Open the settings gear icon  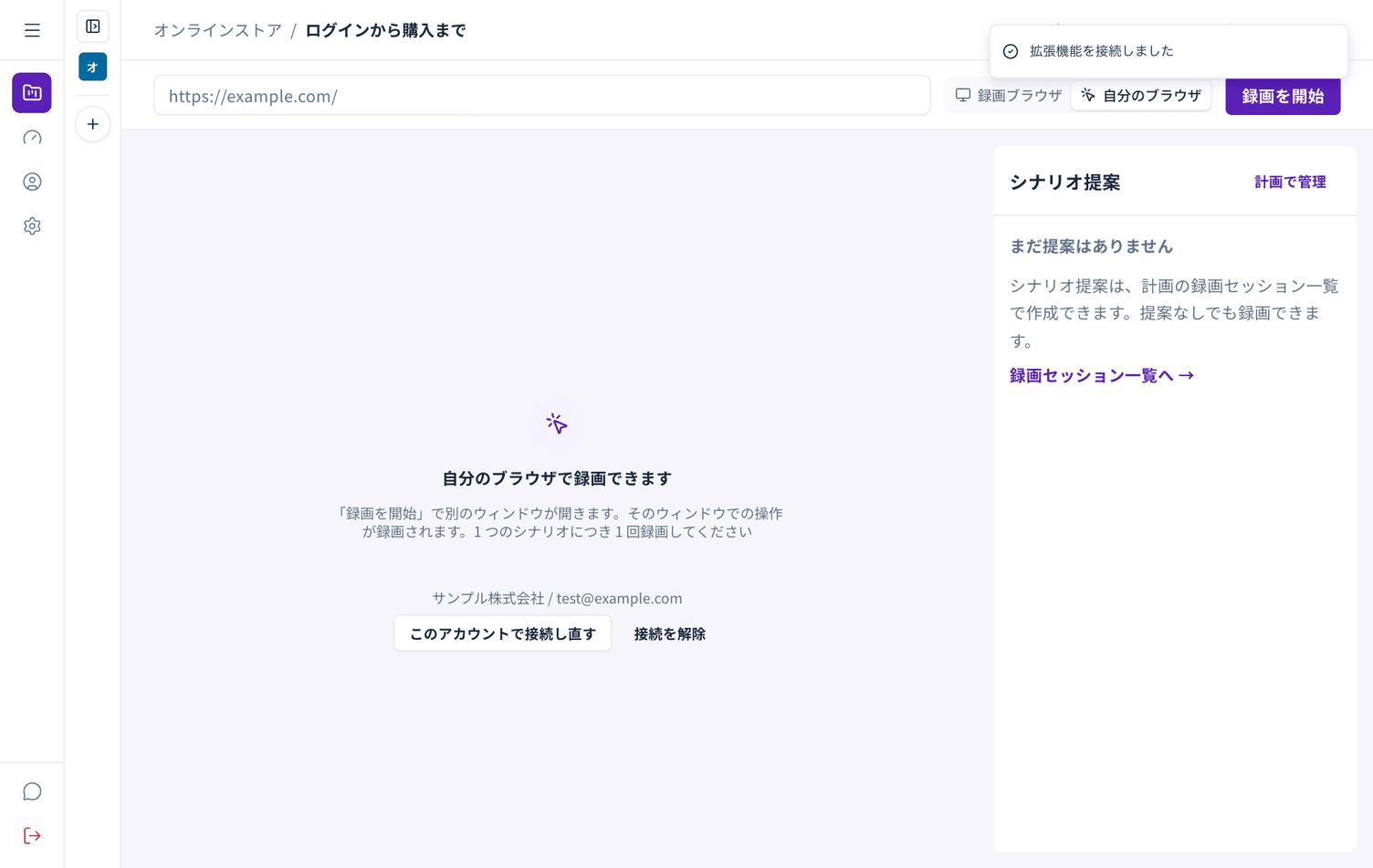pyautogui.click(x=32, y=226)
